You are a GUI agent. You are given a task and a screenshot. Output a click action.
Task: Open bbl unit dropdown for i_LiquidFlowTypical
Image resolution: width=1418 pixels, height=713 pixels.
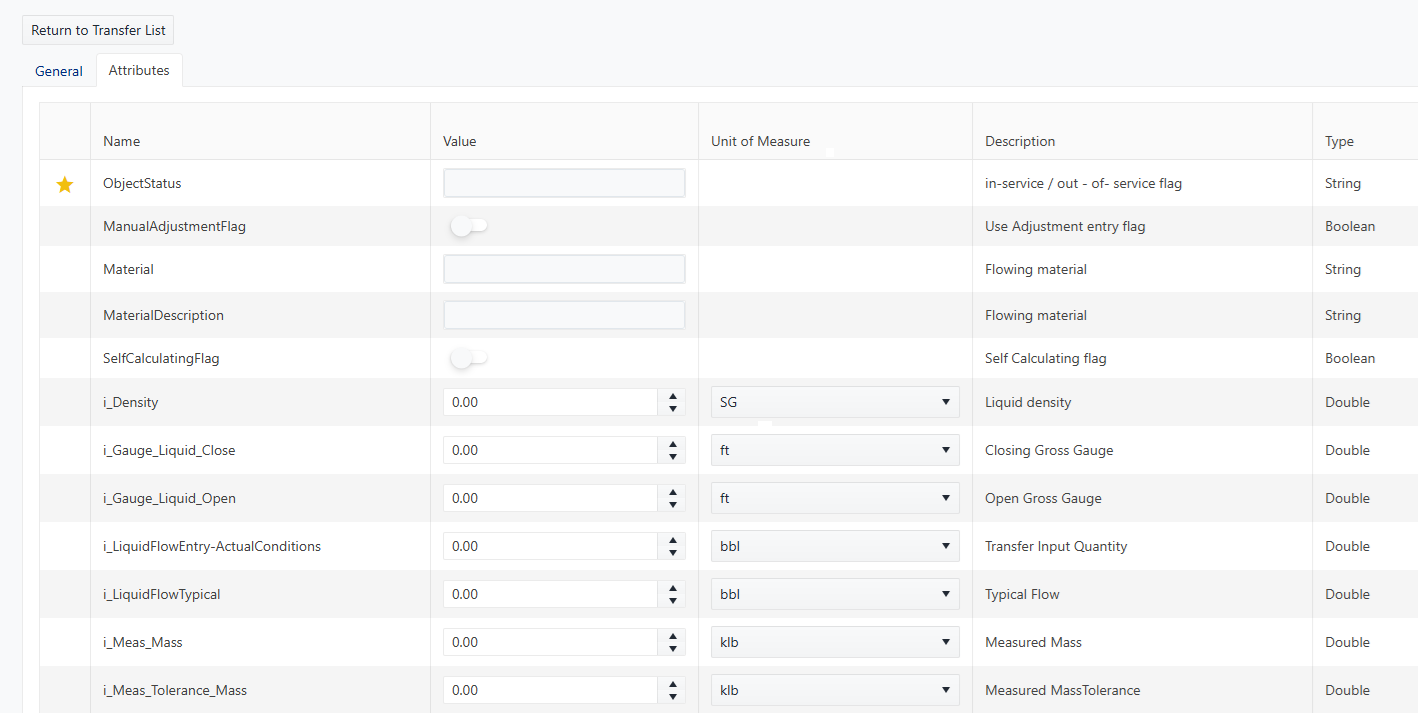coord(834,594)
